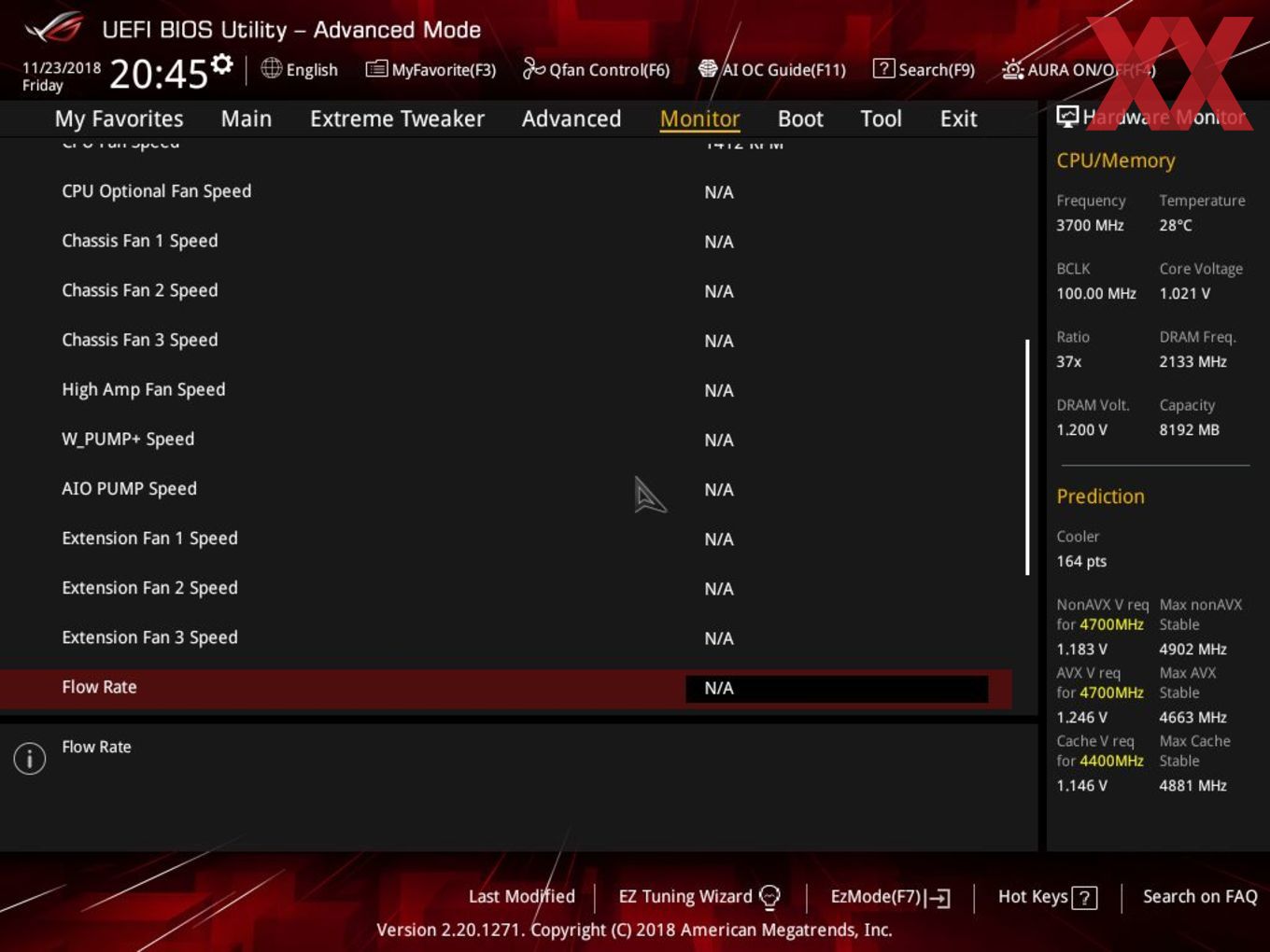Screen dimensions: 1270x952
Task: Open MyFavorite(F3) list icon
Action: coord(376,69)
